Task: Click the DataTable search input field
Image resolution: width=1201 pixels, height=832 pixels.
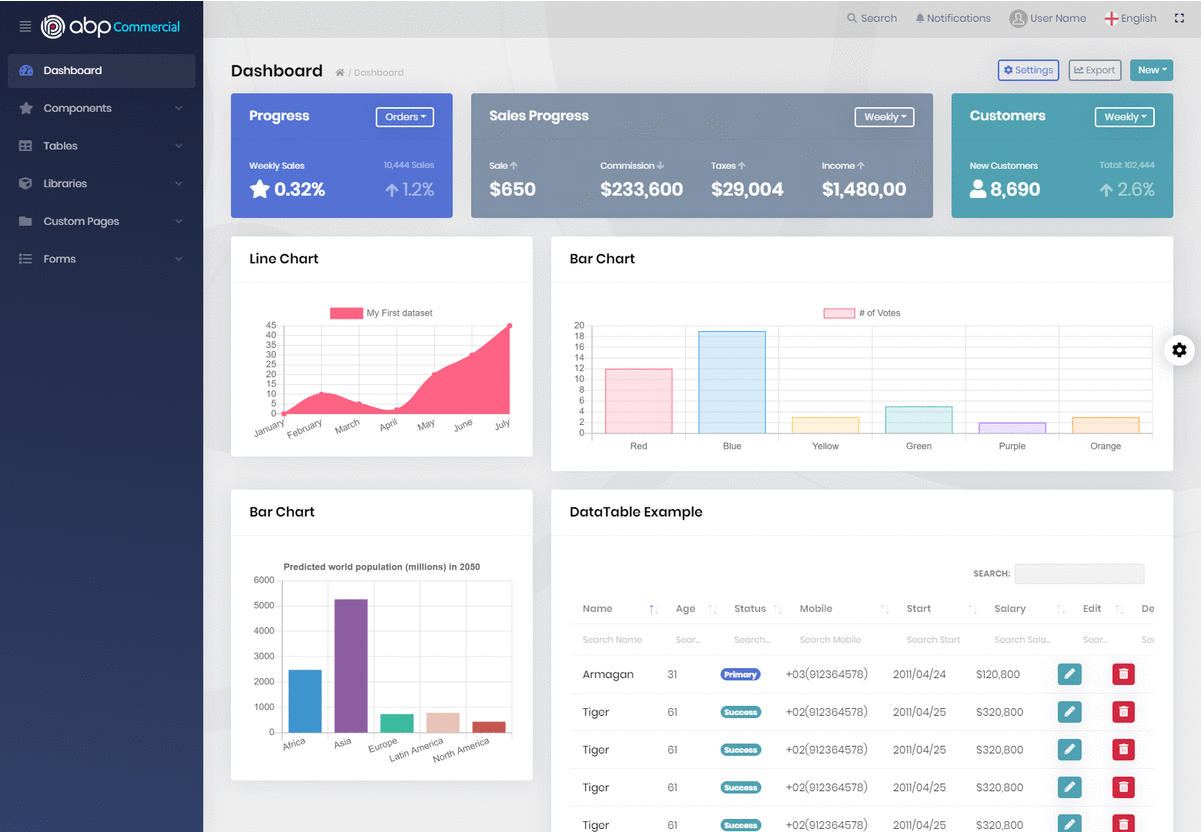Action: point(1079,574)
